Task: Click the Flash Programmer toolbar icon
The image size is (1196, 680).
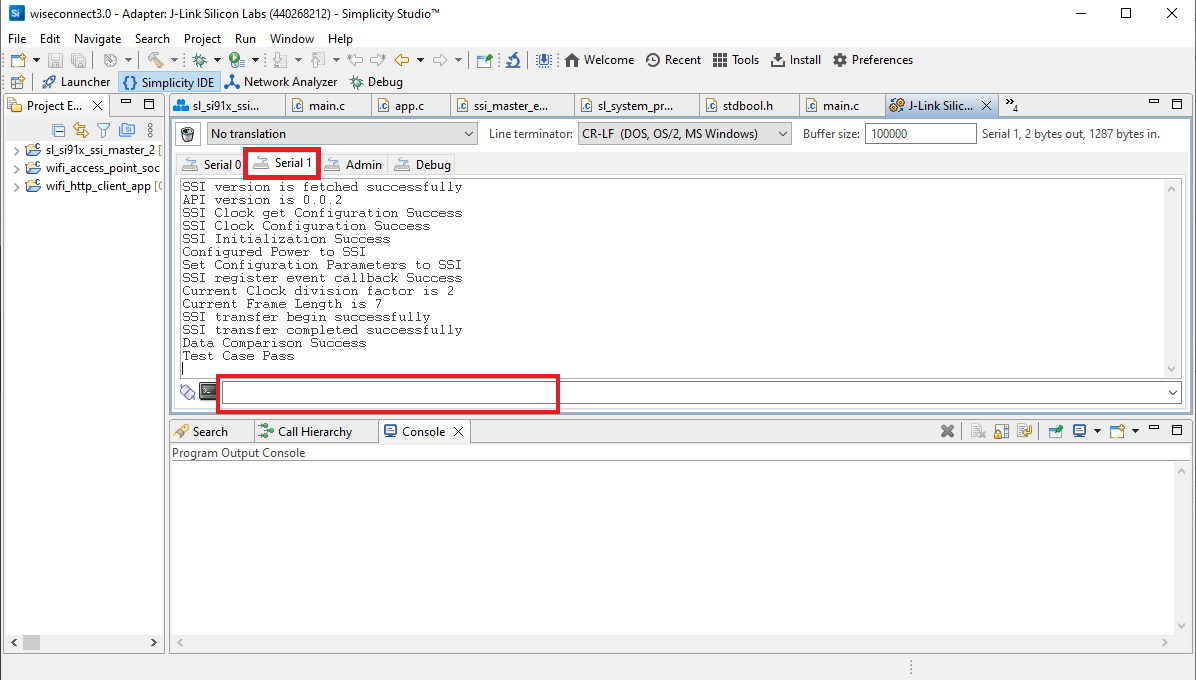Action: coord(544,60)
